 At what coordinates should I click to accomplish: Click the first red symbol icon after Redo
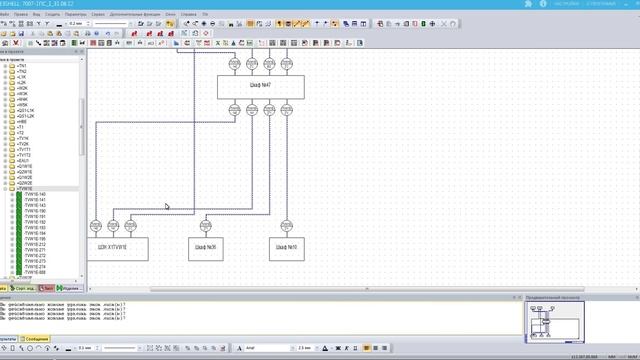pyautogui.click(x=134, y=33)
